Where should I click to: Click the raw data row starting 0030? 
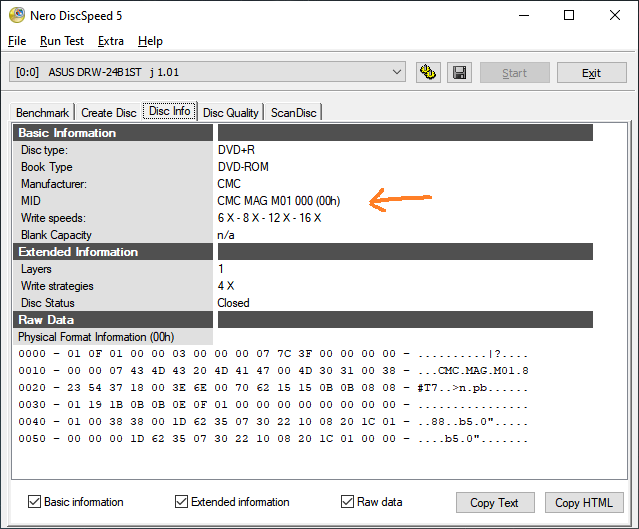coord(273,405)
